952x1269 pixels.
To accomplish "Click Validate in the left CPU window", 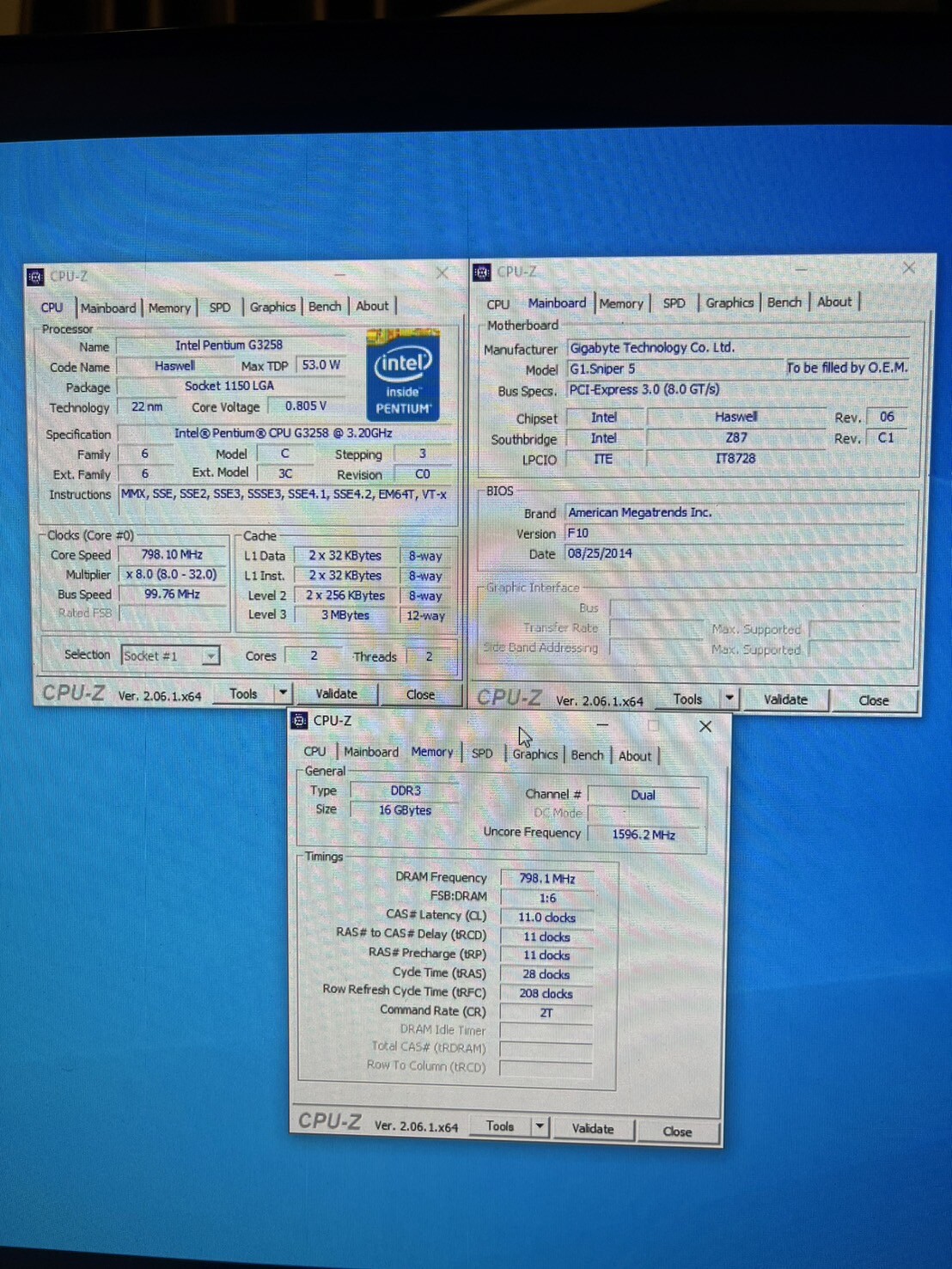I will pyautogui.click(x=336, y=693).
